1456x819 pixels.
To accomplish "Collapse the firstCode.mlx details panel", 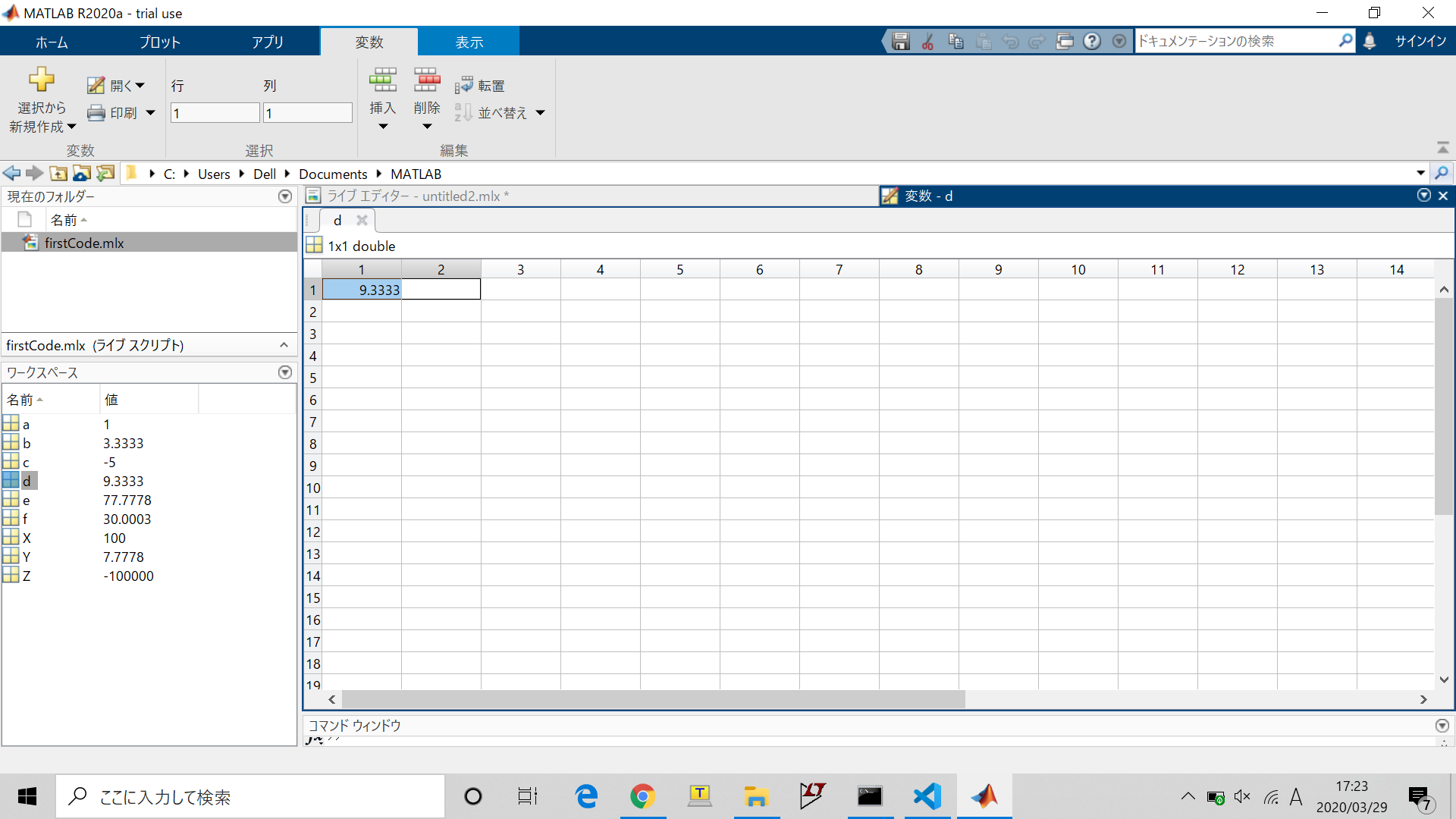I will pyautogui.click(x=284, y=345).
